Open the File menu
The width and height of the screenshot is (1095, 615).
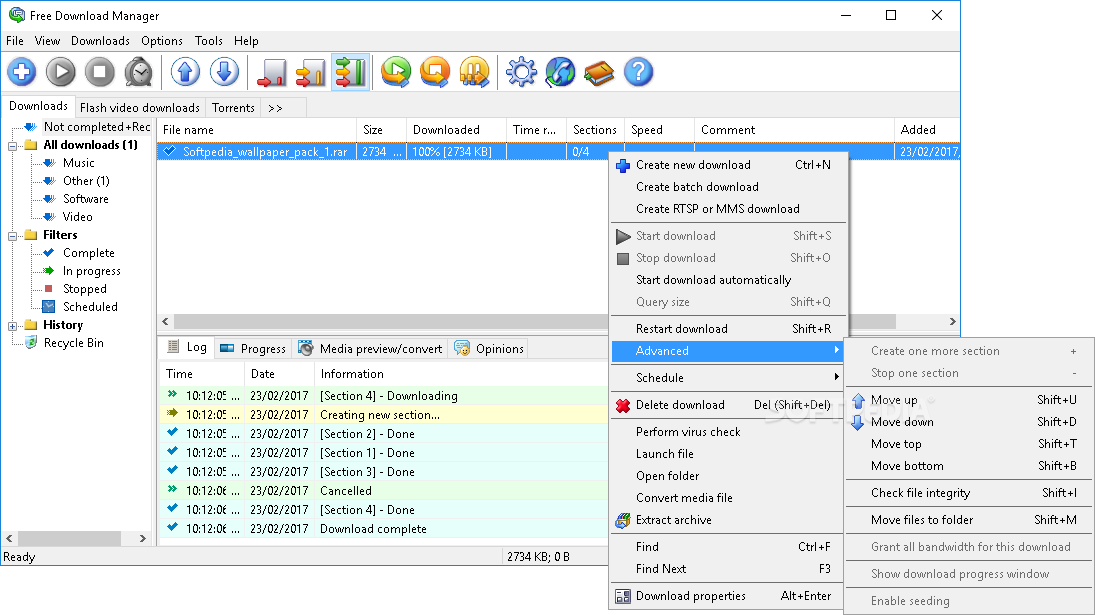point(15,40)
